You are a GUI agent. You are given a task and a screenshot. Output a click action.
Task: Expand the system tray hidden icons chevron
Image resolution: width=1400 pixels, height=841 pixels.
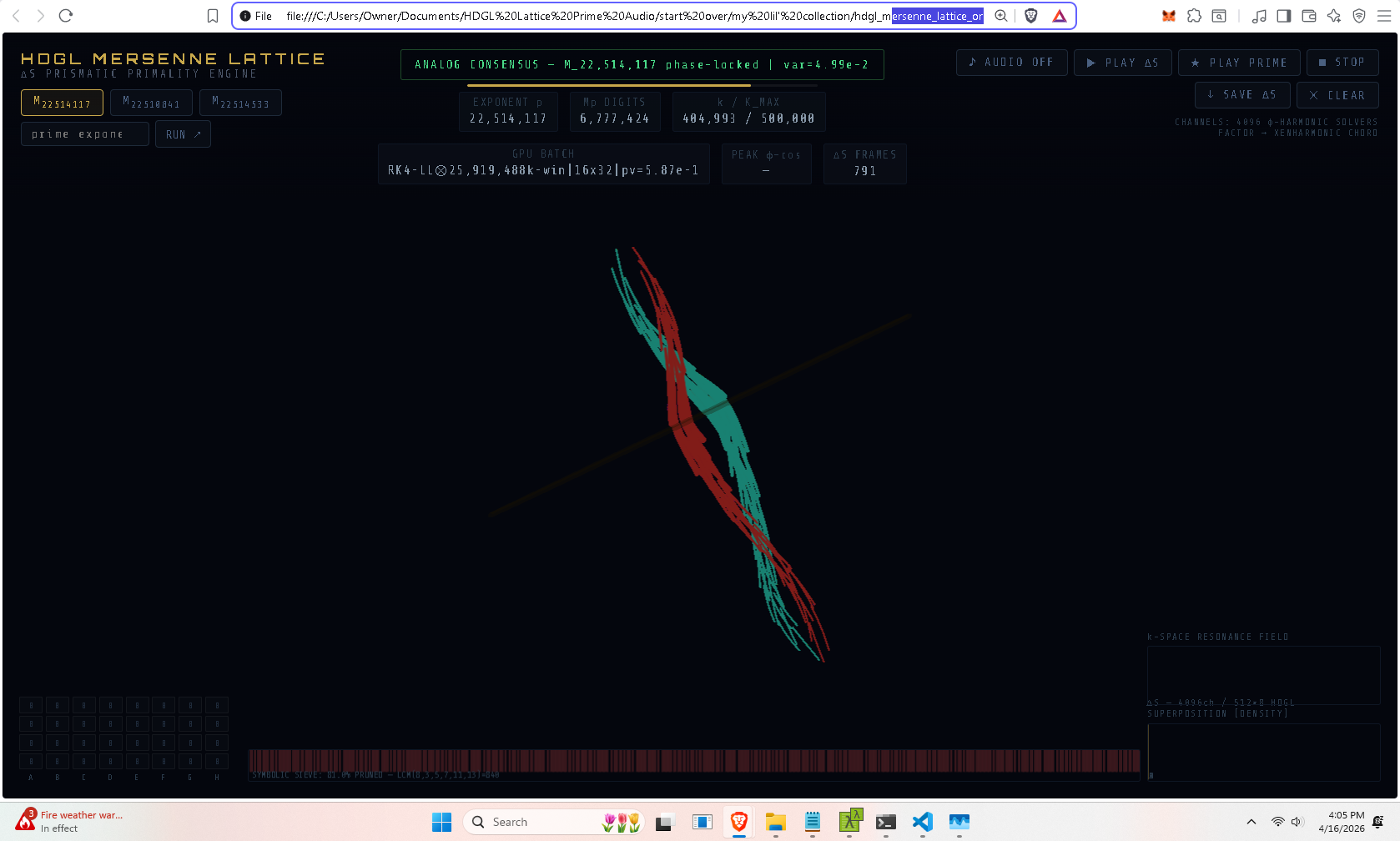1251,822
